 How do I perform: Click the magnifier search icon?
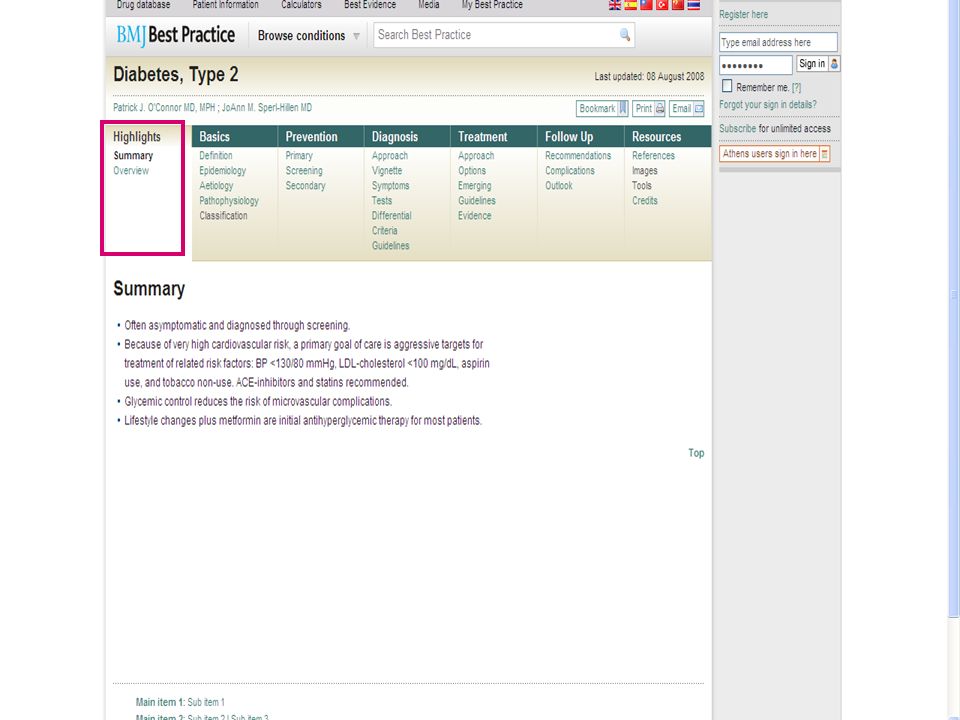(624, 35)
